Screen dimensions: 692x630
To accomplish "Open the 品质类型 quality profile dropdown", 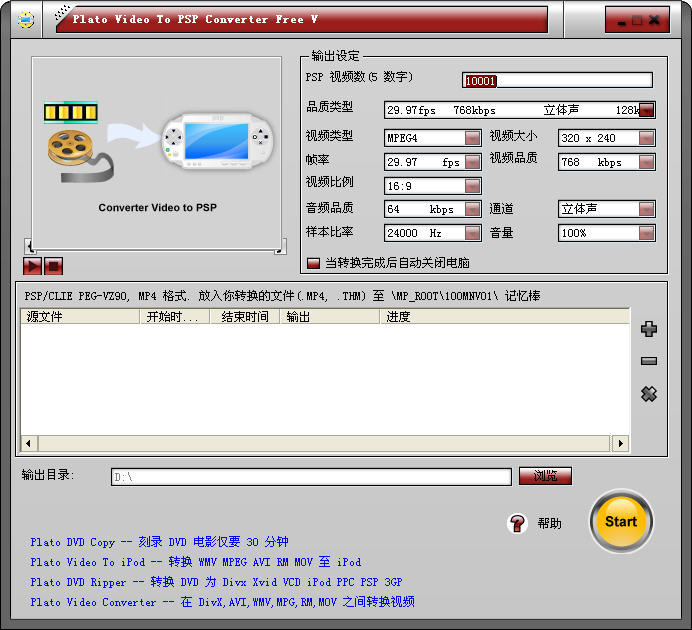I will tap(647, 110).
